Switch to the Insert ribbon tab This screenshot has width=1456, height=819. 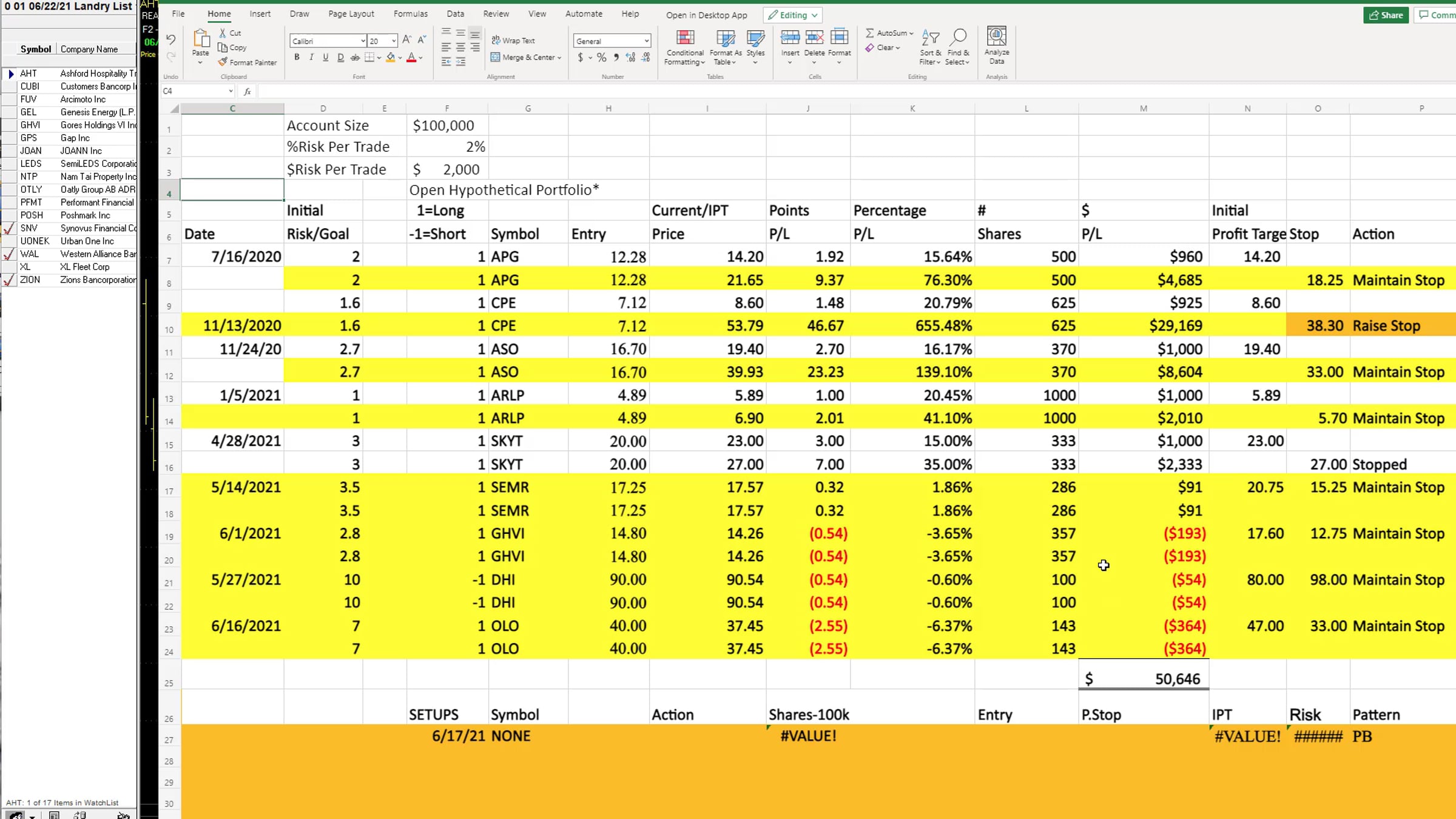coord(260,13)
